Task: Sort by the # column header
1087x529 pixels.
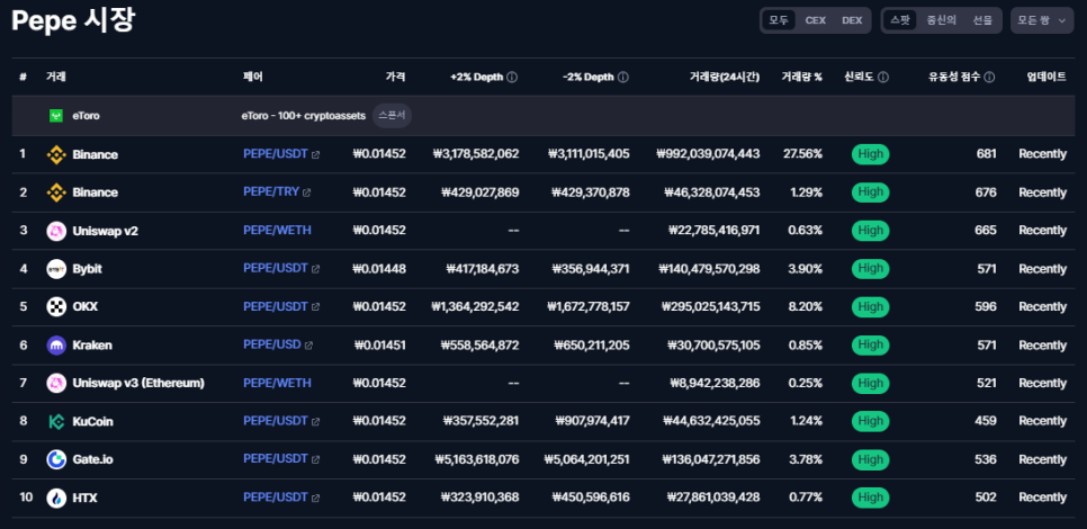Action: (23, 77)
